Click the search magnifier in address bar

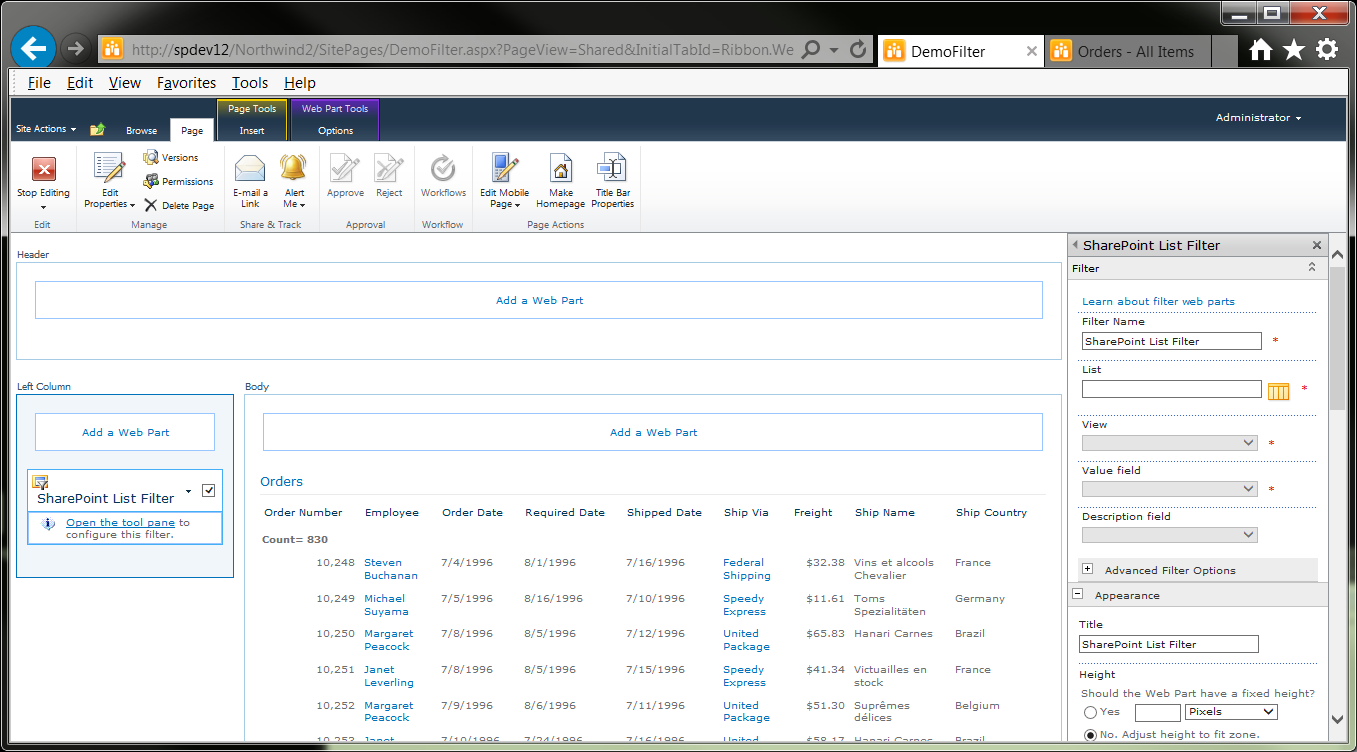tap(811, 49)
